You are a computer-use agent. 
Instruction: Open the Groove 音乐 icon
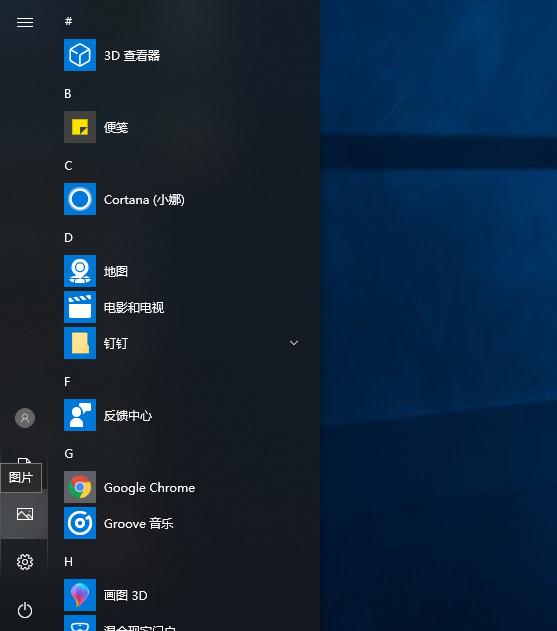[x=80, y=523]
